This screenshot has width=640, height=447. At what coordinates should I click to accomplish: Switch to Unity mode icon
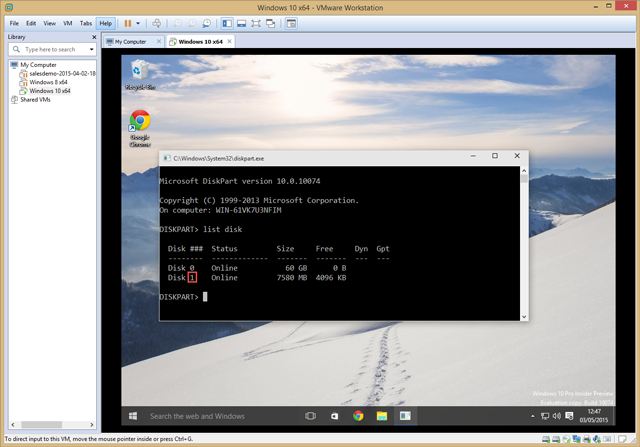270,23
